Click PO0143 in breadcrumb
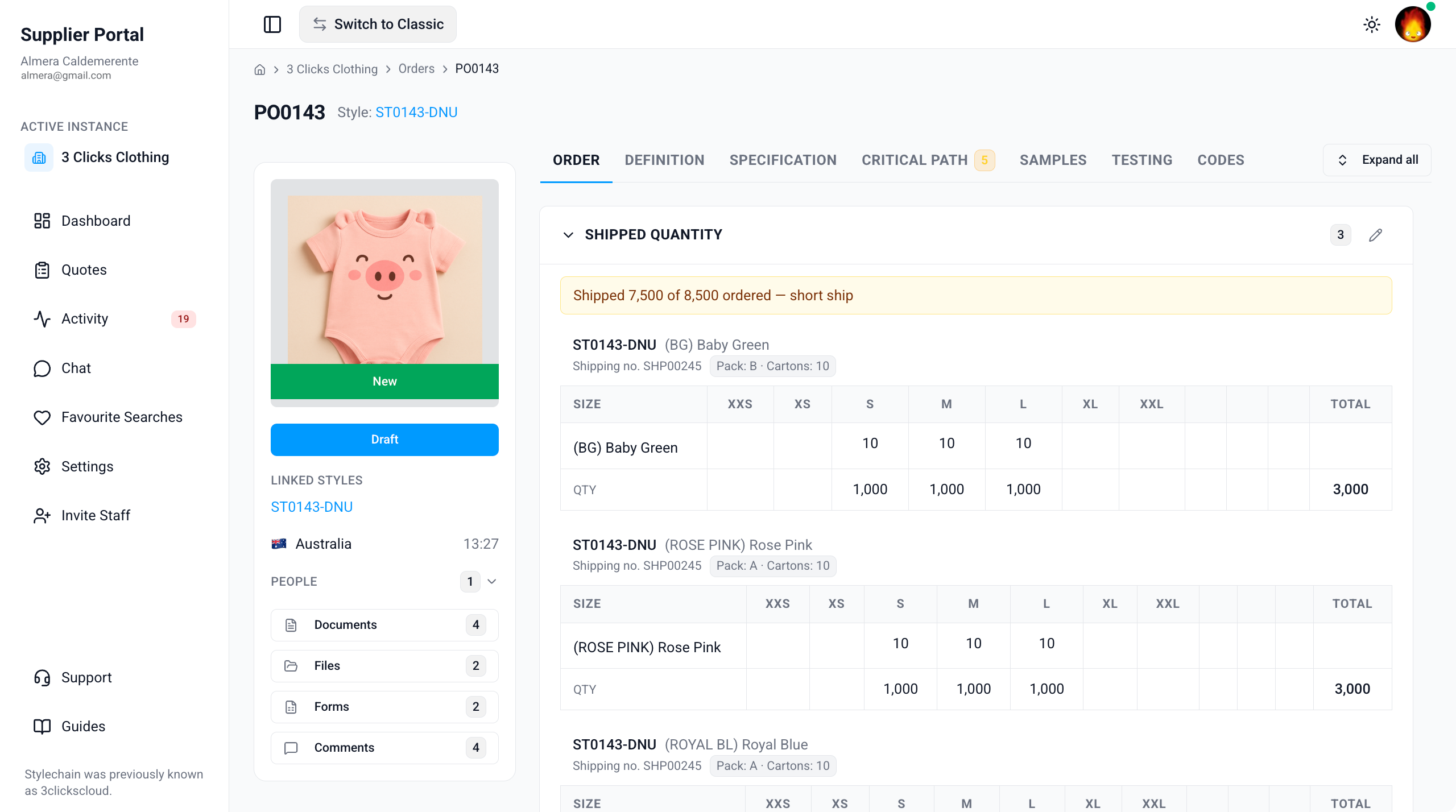This screenshot has width=1456, height=812. click(x=477, y=69)
